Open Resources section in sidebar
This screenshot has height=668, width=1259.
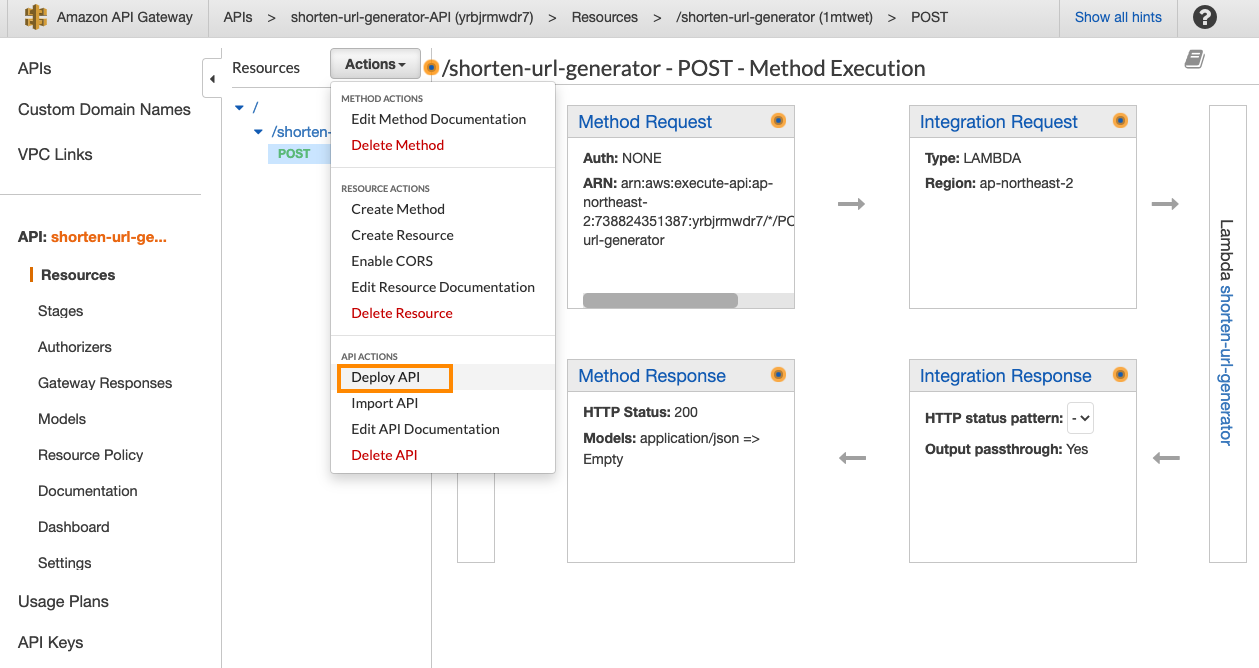78,275
